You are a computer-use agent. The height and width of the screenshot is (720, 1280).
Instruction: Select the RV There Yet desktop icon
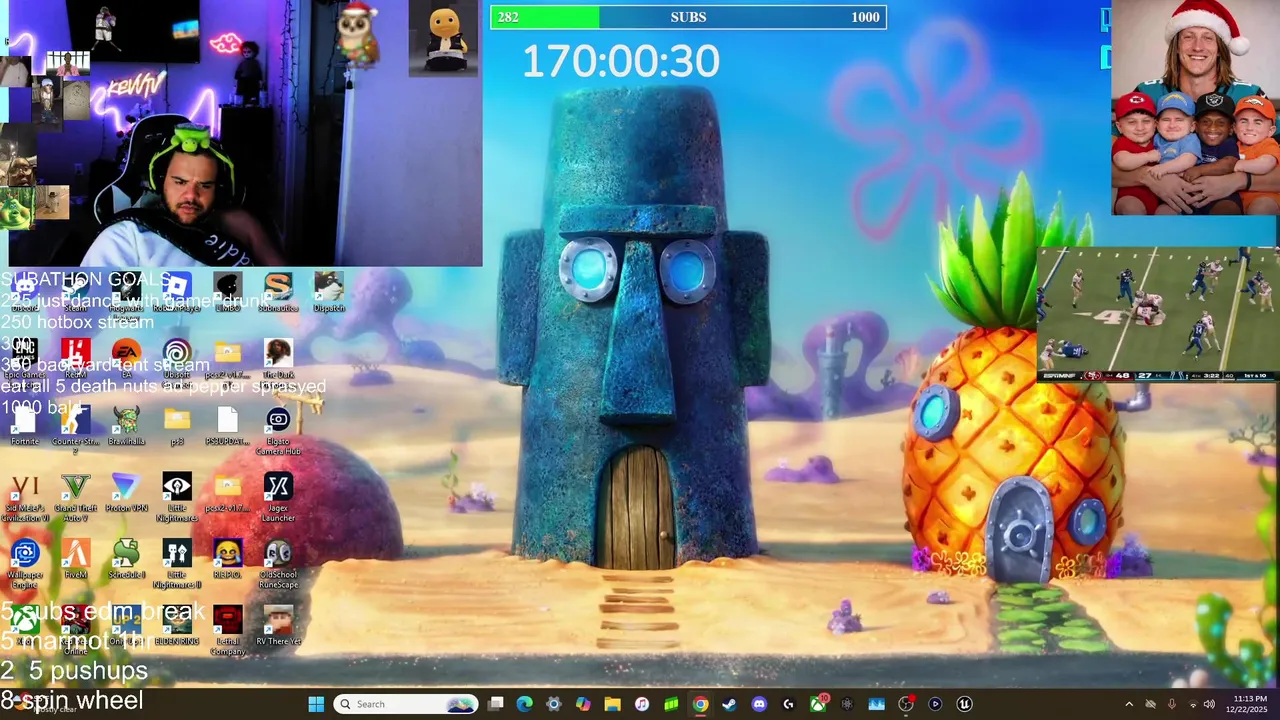(x=278, y=626)
